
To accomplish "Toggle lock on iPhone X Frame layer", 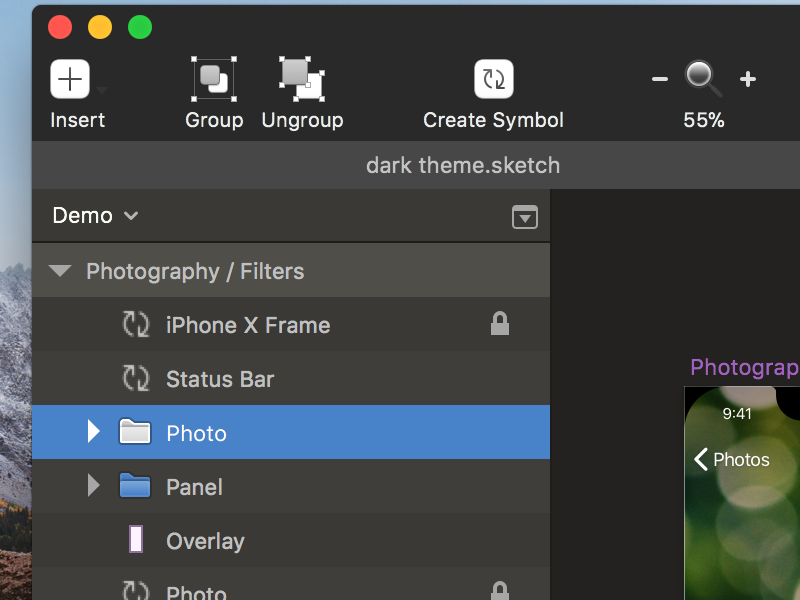I will (x=500, y=324).
